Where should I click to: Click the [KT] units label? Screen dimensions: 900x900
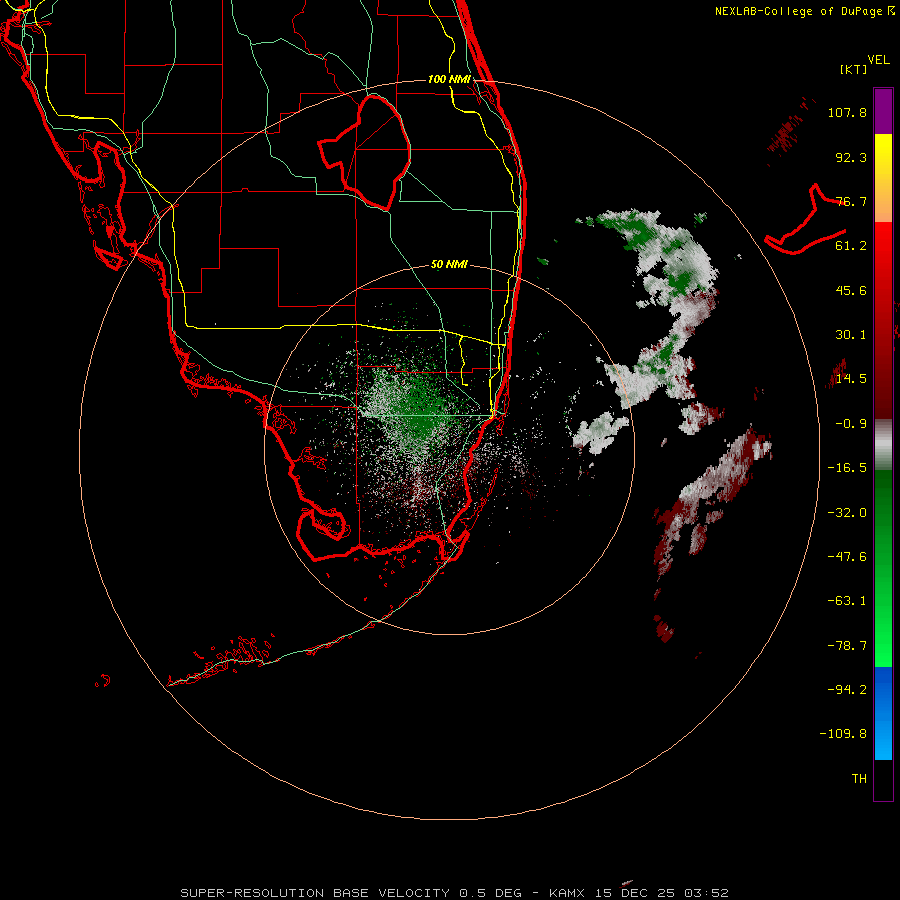854,69
